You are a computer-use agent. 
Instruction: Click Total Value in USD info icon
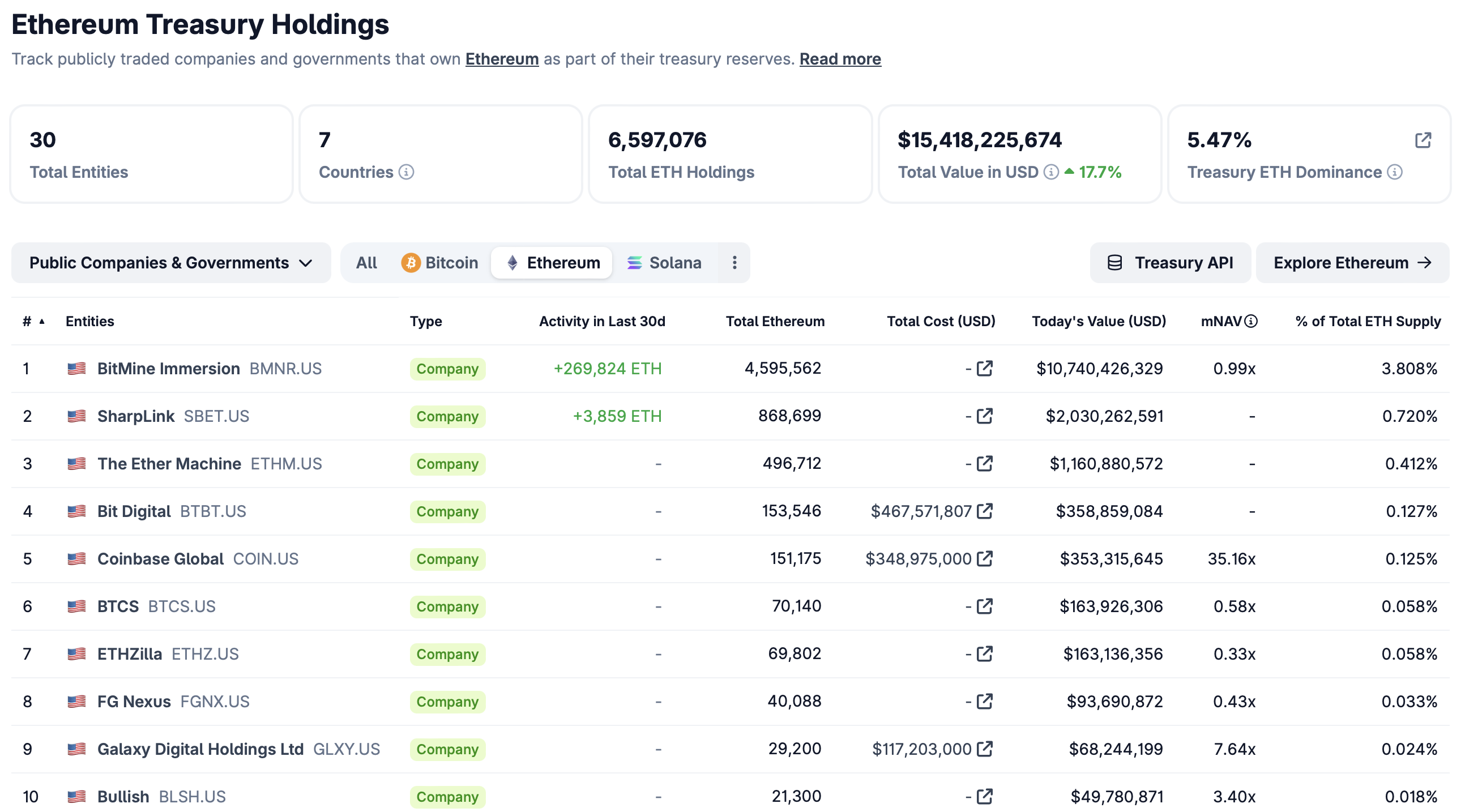1051,172
